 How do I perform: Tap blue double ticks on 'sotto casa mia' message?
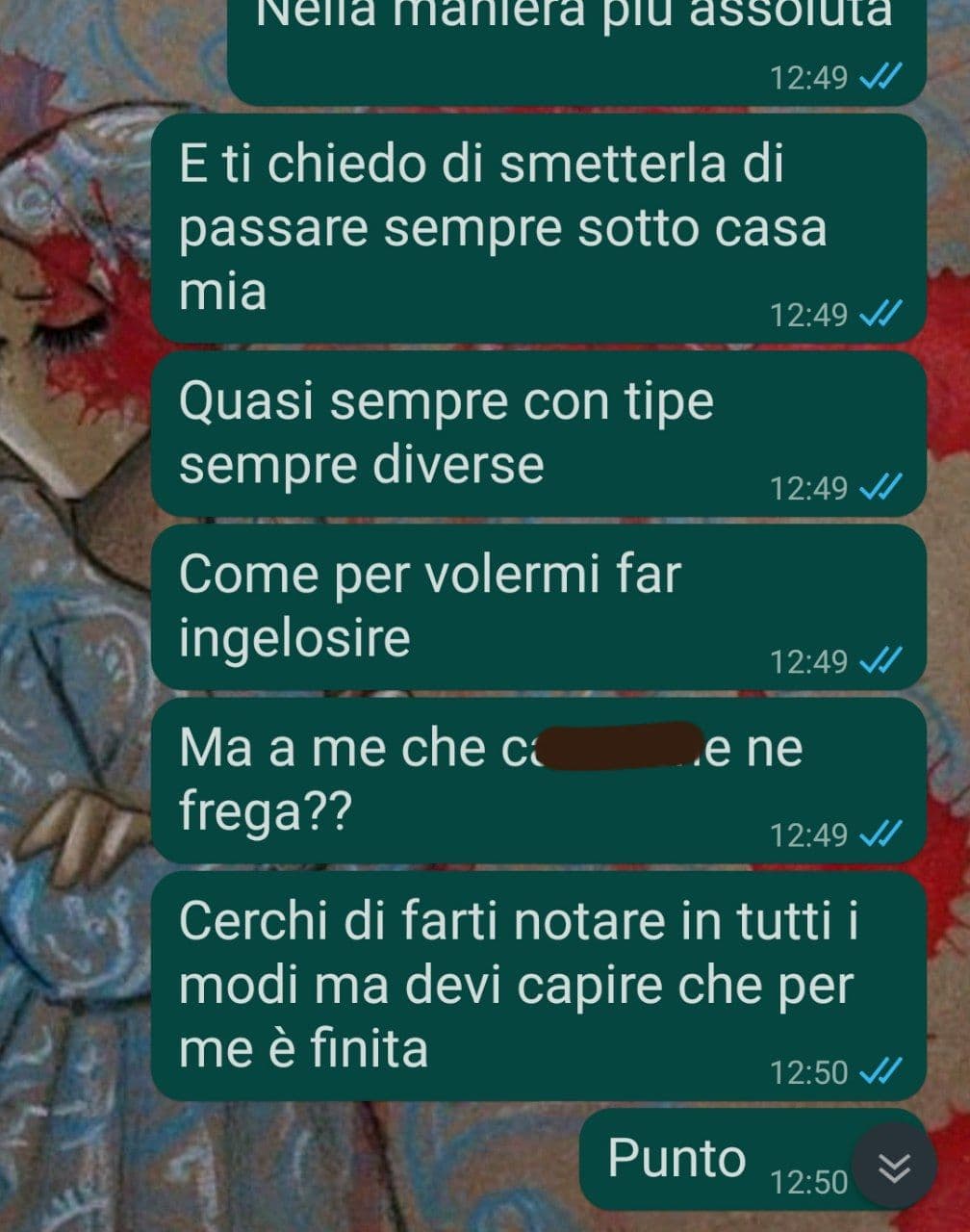[x=880, y=315]
